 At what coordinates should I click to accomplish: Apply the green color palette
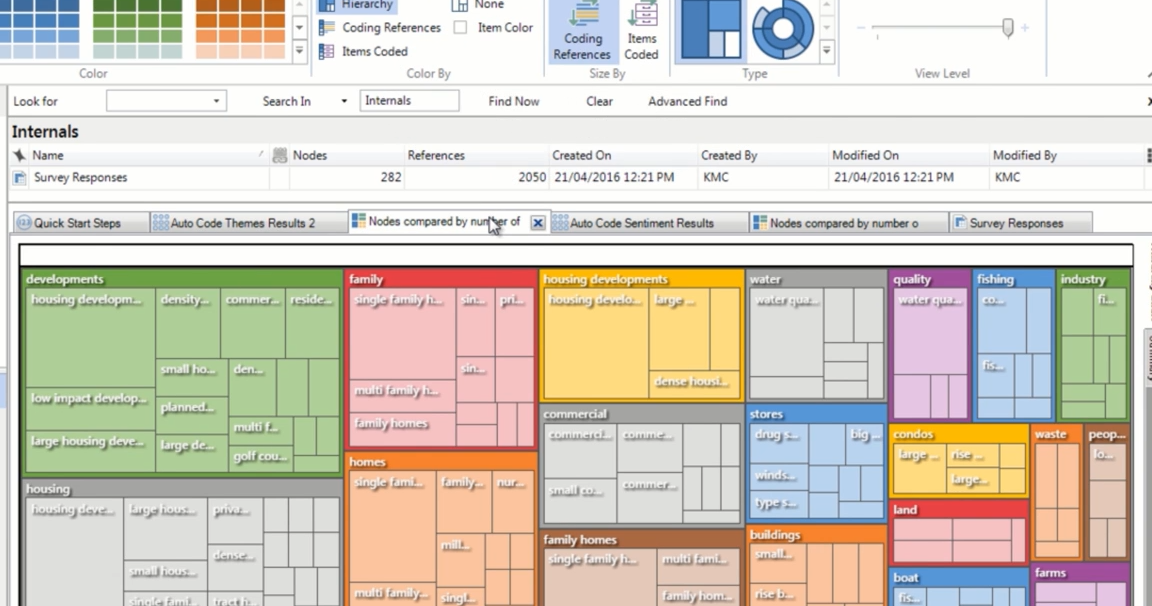click(x=137, y=29)
